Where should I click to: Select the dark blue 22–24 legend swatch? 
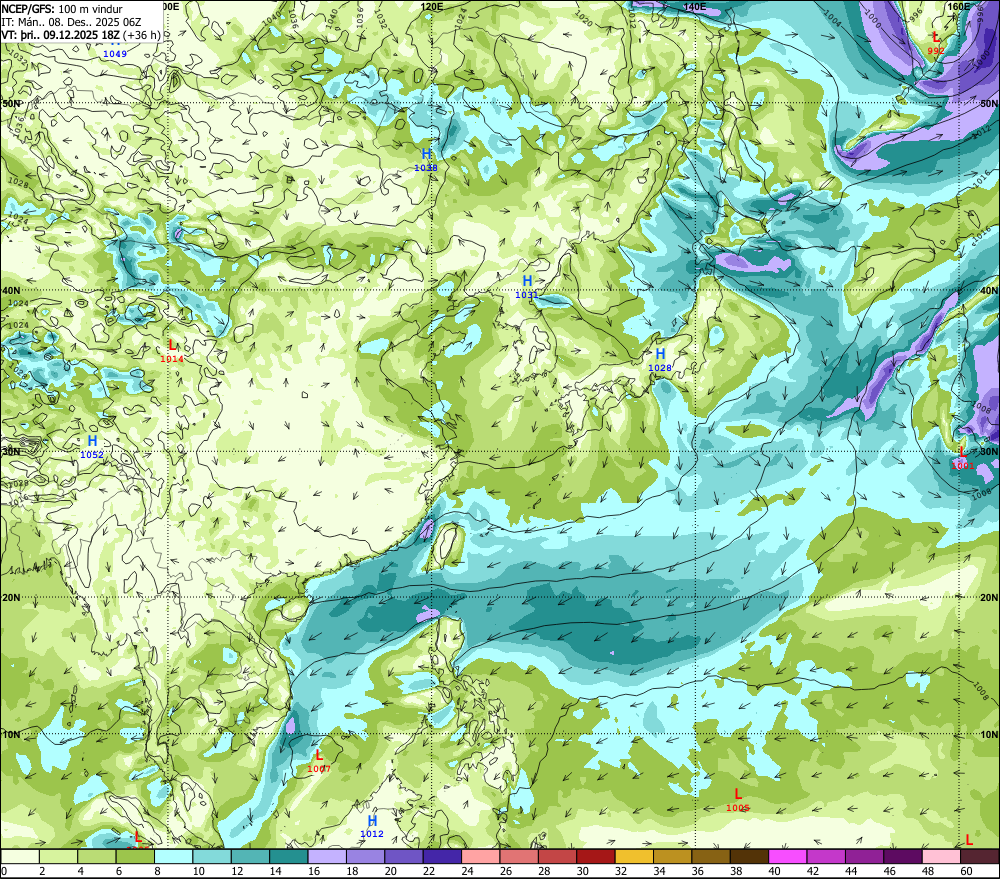tap(443, 856)
